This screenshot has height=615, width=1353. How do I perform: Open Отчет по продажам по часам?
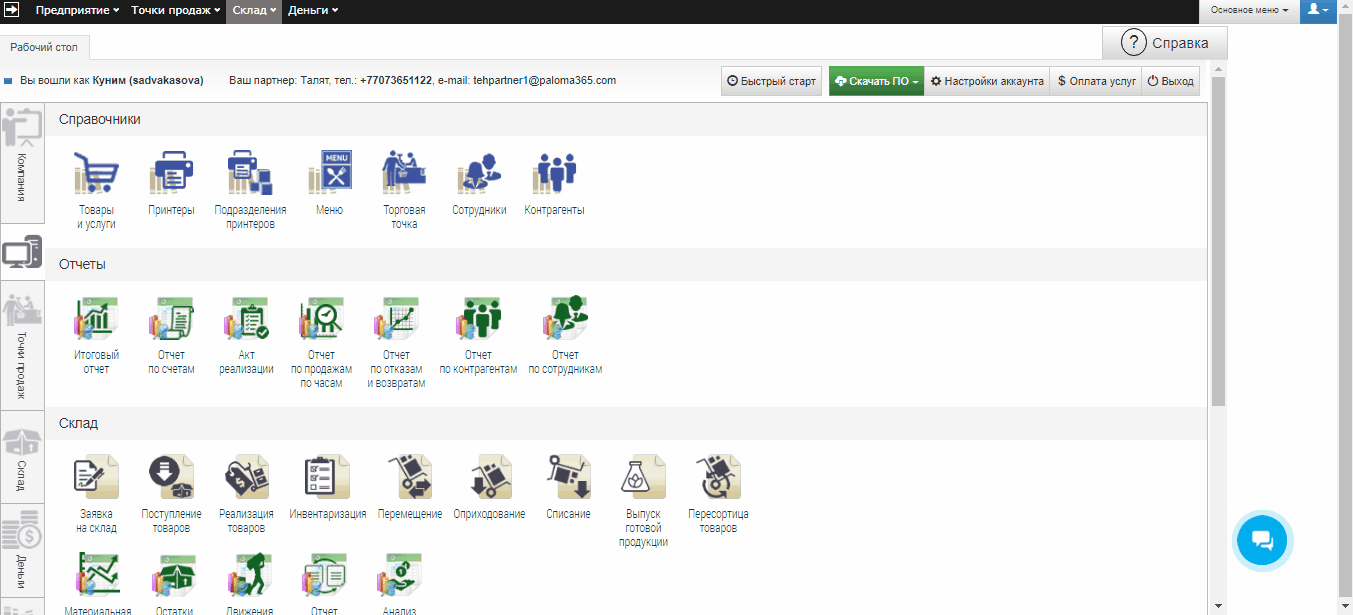tap(321, 320)
